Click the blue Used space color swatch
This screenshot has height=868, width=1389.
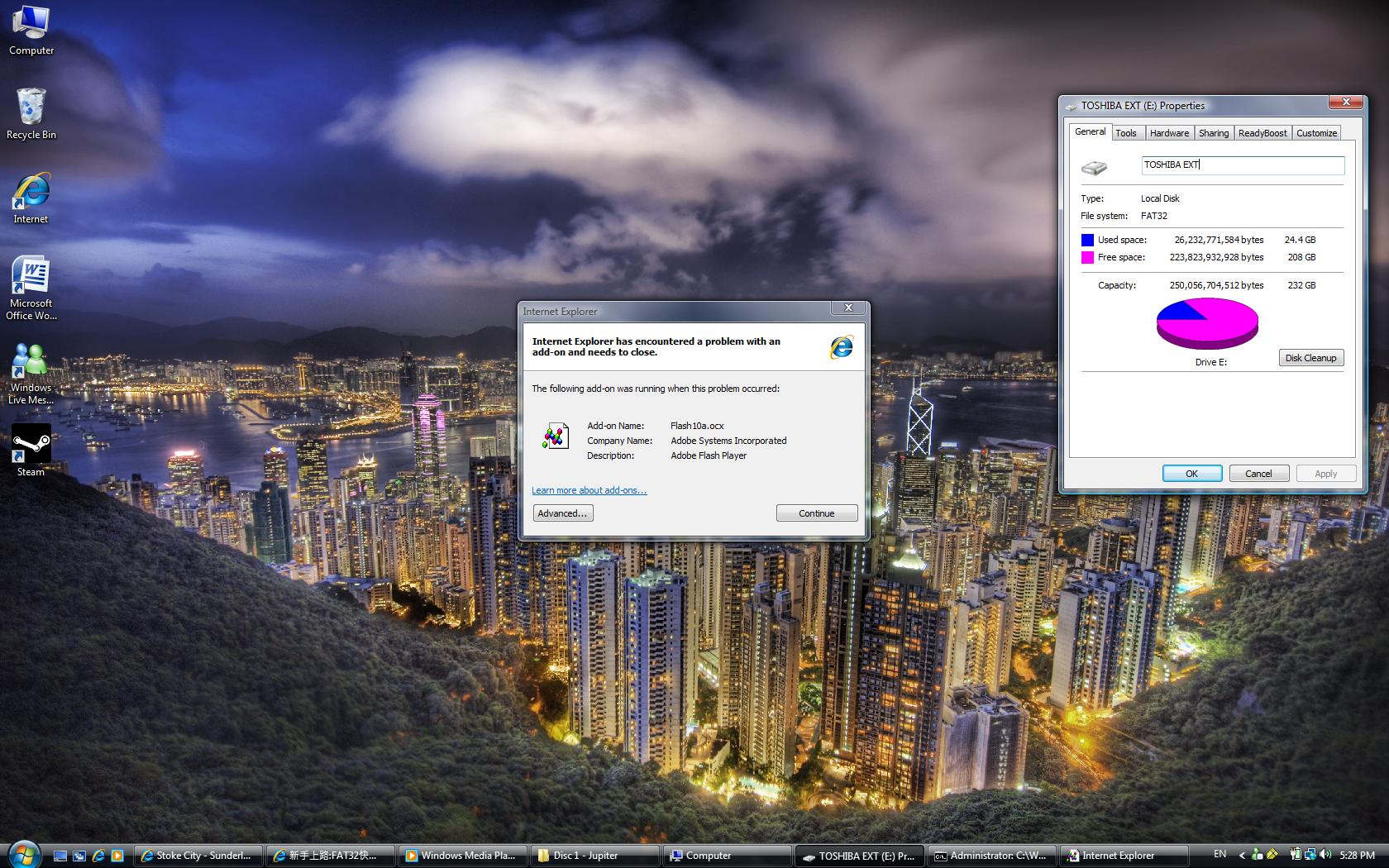pos(1087,240)
